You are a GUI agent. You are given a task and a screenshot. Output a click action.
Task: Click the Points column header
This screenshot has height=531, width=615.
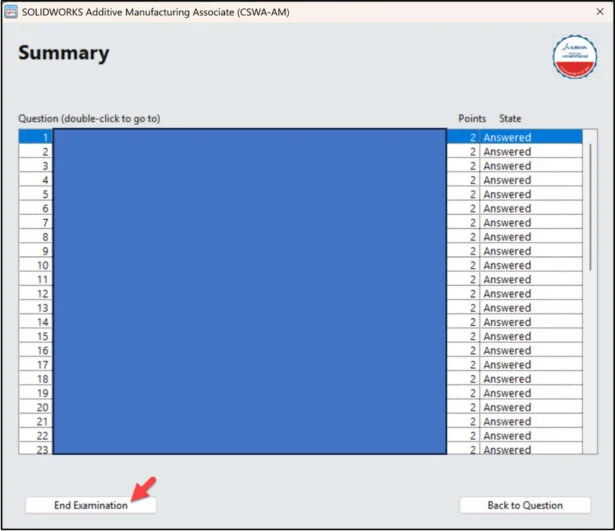coord(472,119)
